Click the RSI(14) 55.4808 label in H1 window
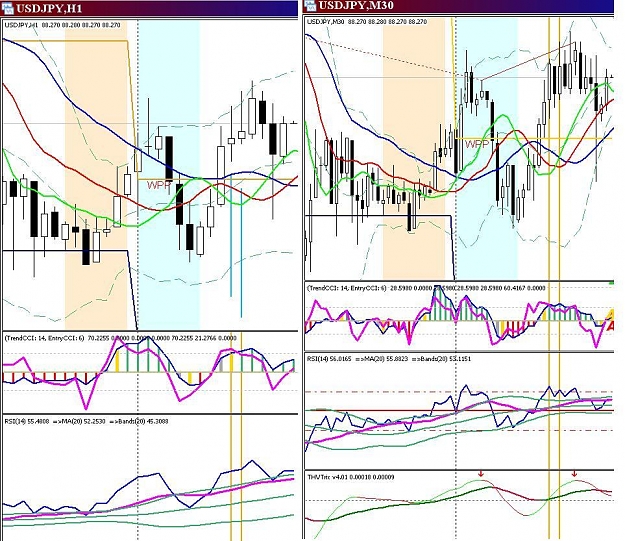Screen dimensions: 625x541 pyautogui.click(x=86, y=421)
